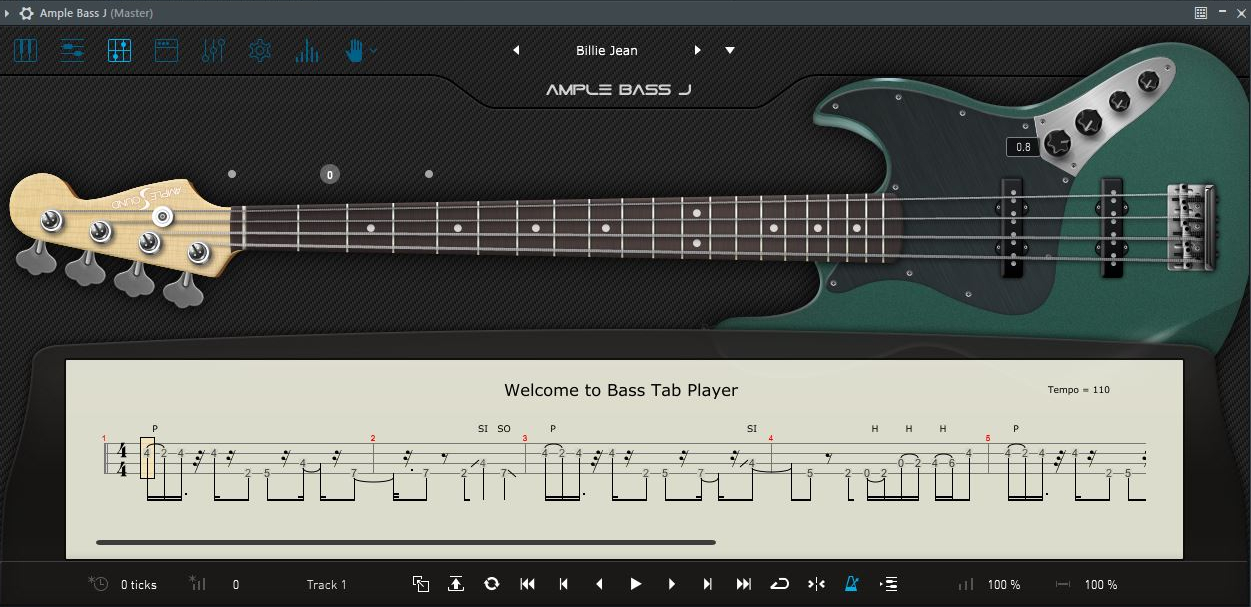Screen dimensions: 1251x607
Task: Collapse the Ample Bass J plugin header
Action: (x=8, y=13)
